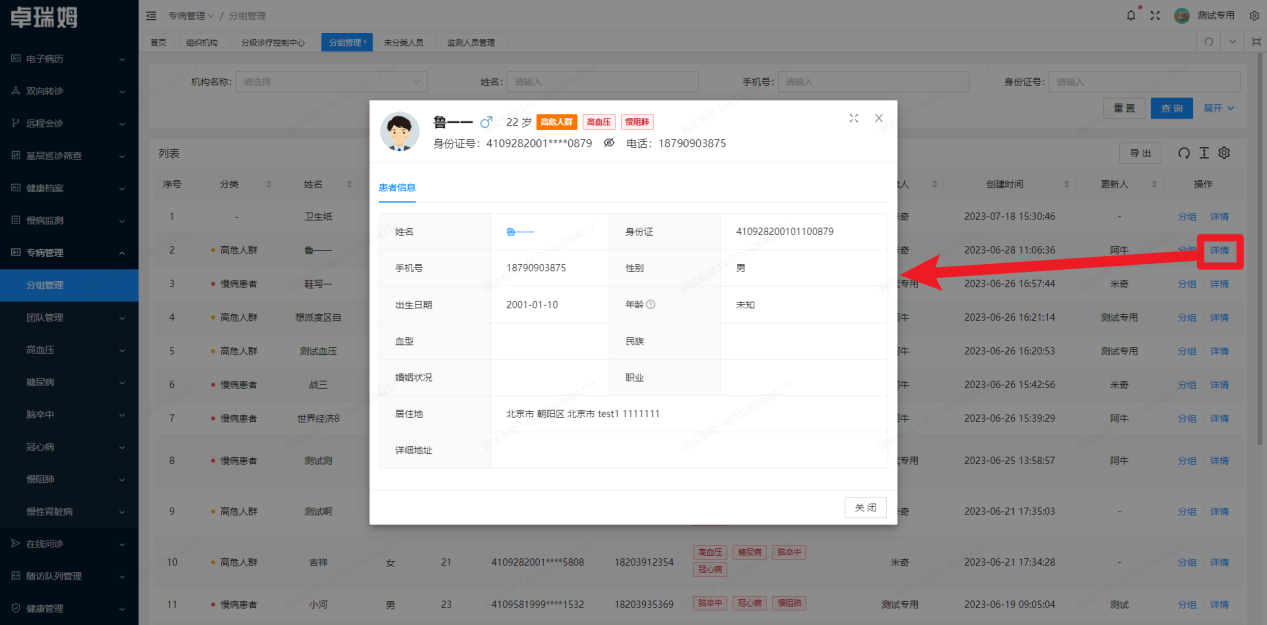The image size is (1267, 625).
Task: Maximize the patient detail dialog
Action: (853, 118)
